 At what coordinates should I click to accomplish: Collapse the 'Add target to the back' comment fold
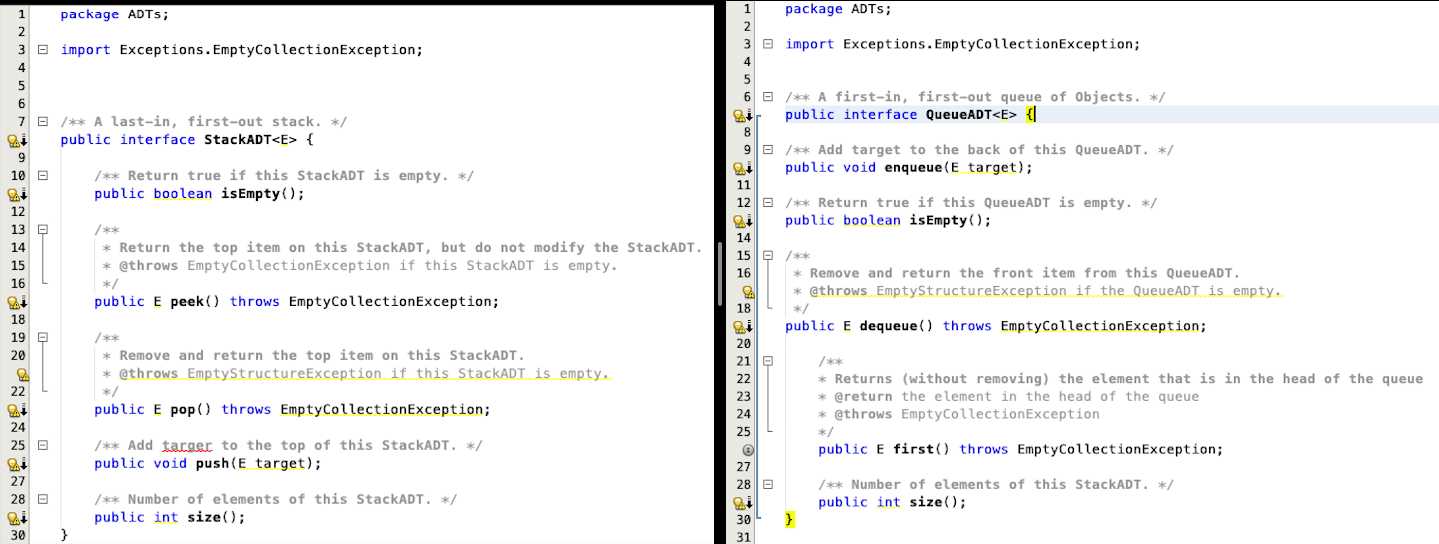(768, 150)
